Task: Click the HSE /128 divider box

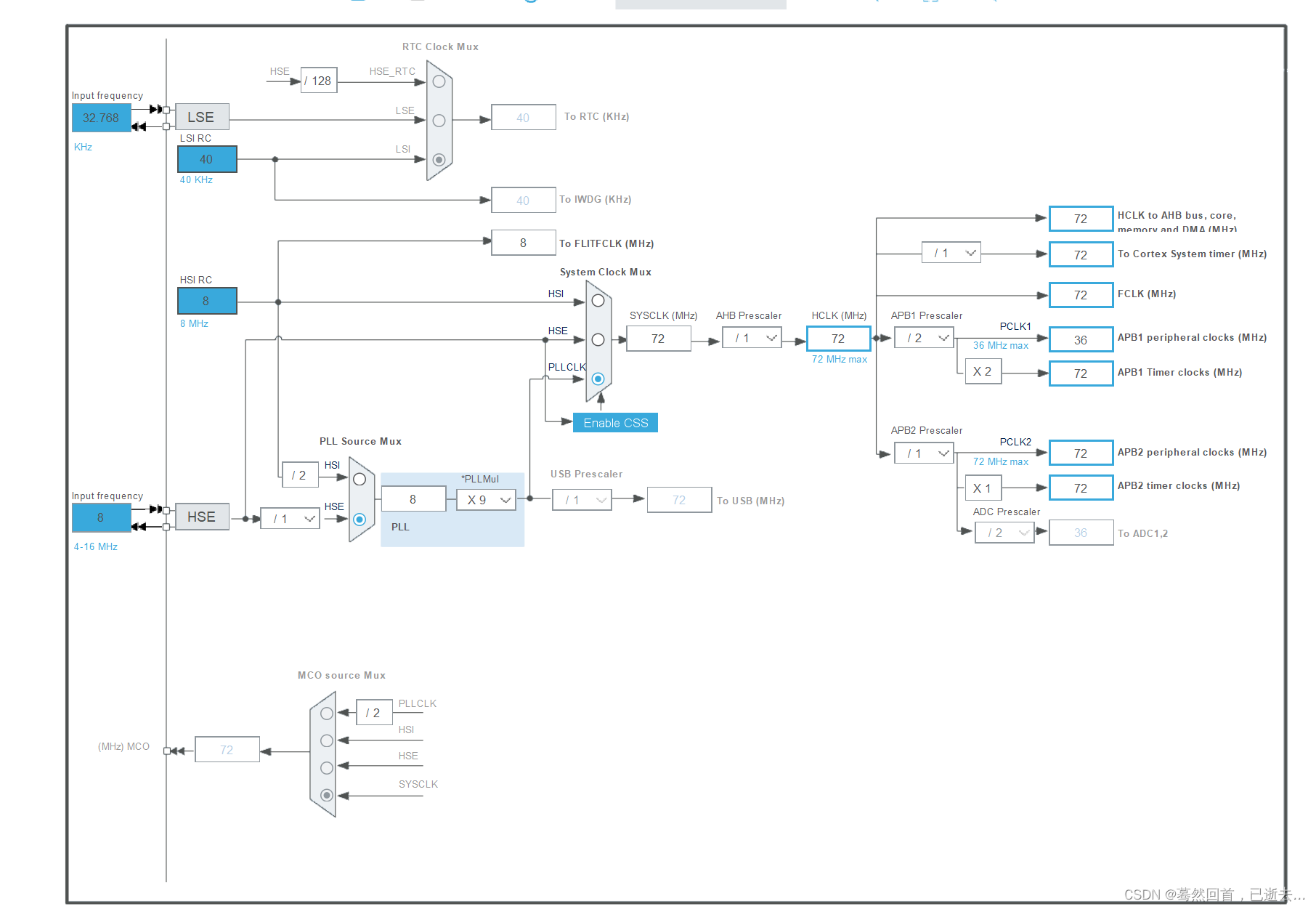Action: [319, 81]
